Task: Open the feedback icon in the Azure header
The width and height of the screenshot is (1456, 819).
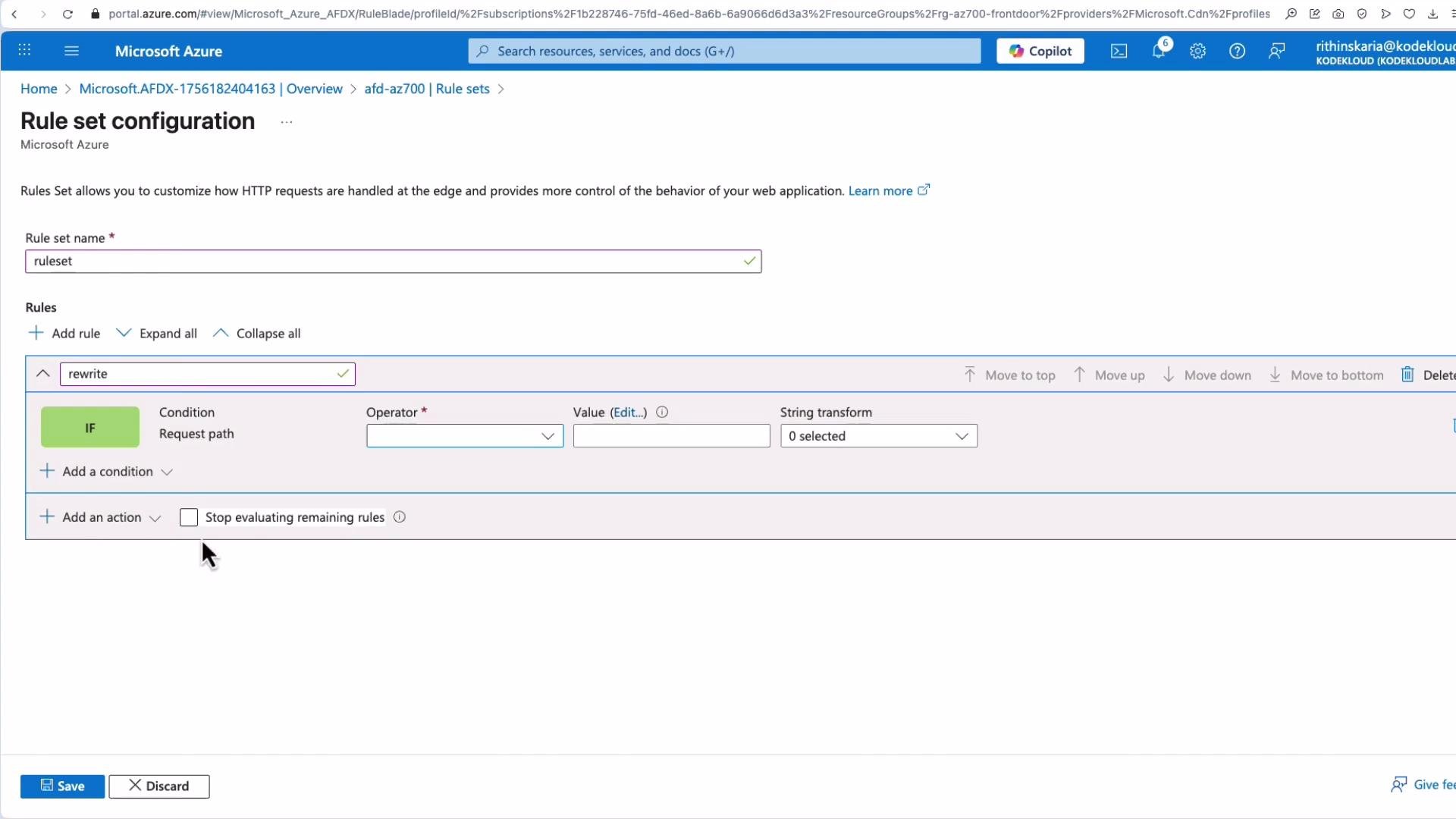Action: tap(1277, 51)
